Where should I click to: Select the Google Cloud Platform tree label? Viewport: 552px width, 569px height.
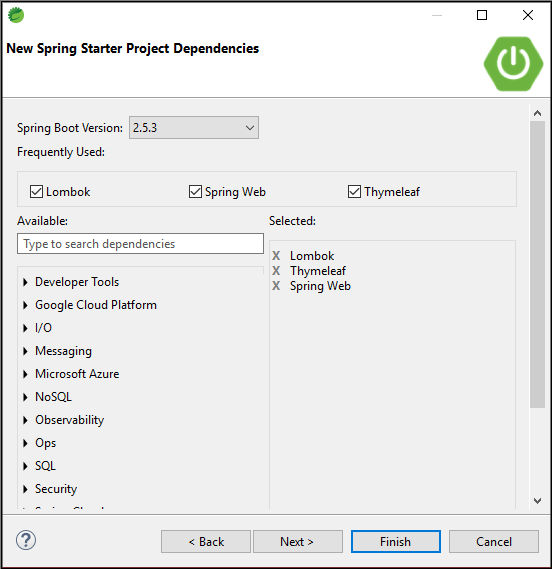[96, 305]
